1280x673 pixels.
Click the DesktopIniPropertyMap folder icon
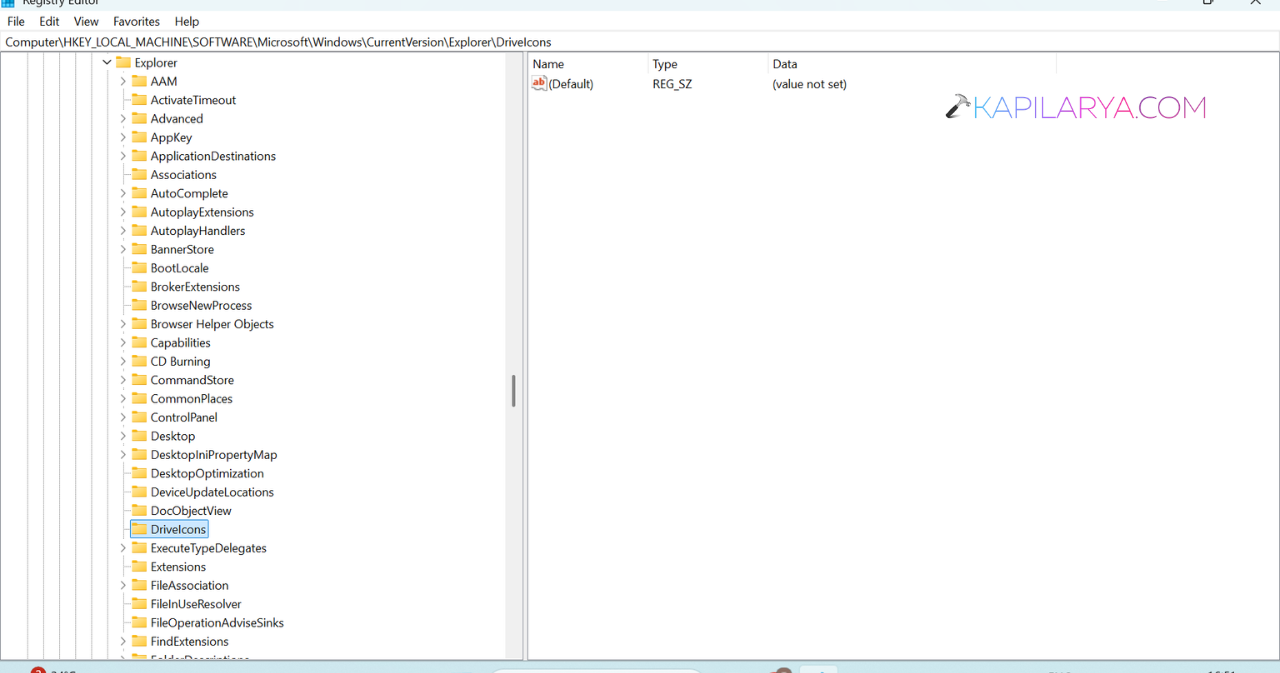click(x=140, y=455)
